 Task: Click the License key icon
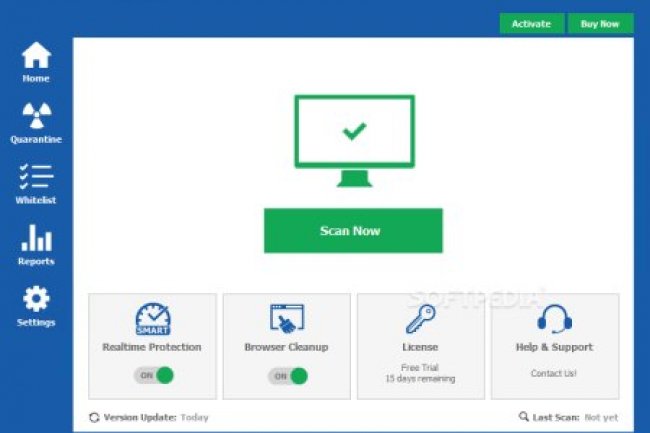(420, 319)
